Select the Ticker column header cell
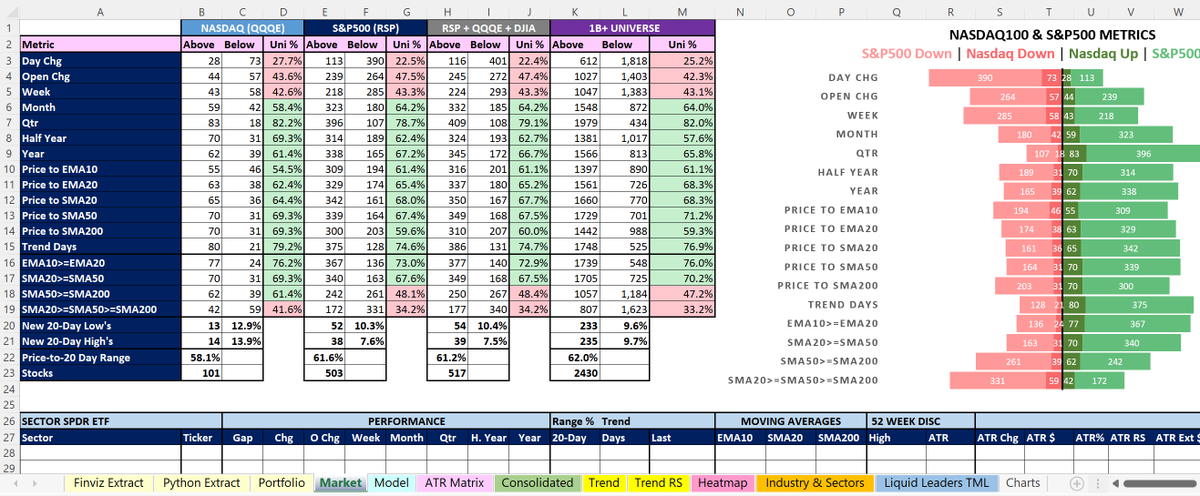1200x496 pixels. pyautogui.click(x=202, y=437)
